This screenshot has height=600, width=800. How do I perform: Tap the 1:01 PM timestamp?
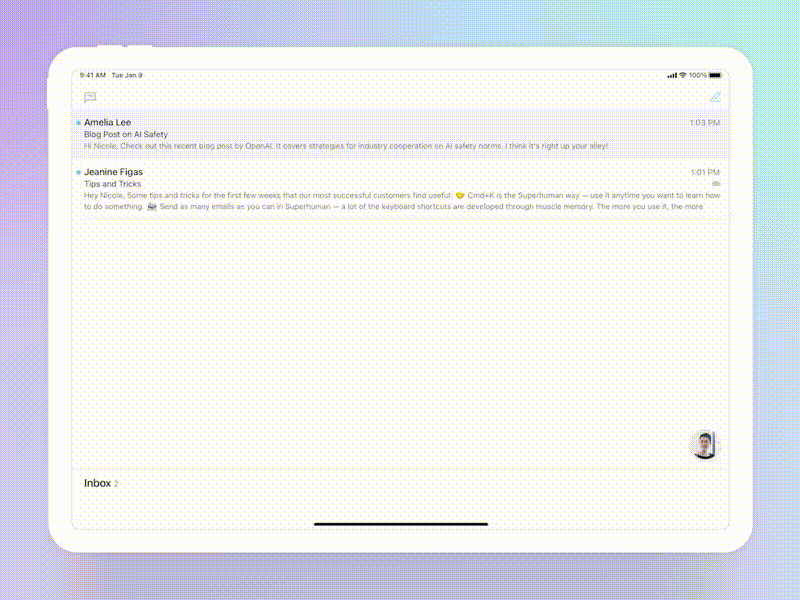pos(705,172)
